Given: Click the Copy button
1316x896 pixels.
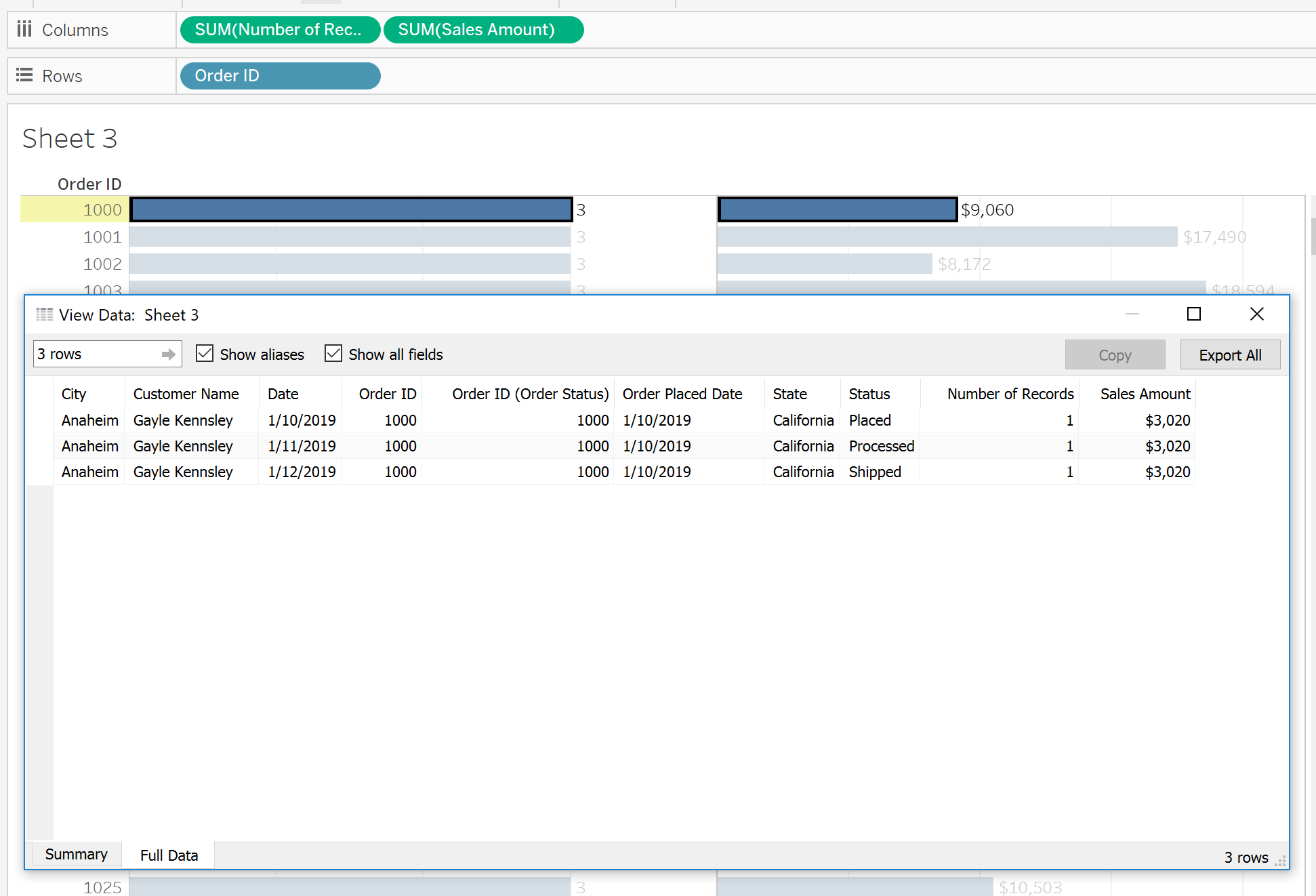Looking at the screenshot, I should pos(1115,354).
